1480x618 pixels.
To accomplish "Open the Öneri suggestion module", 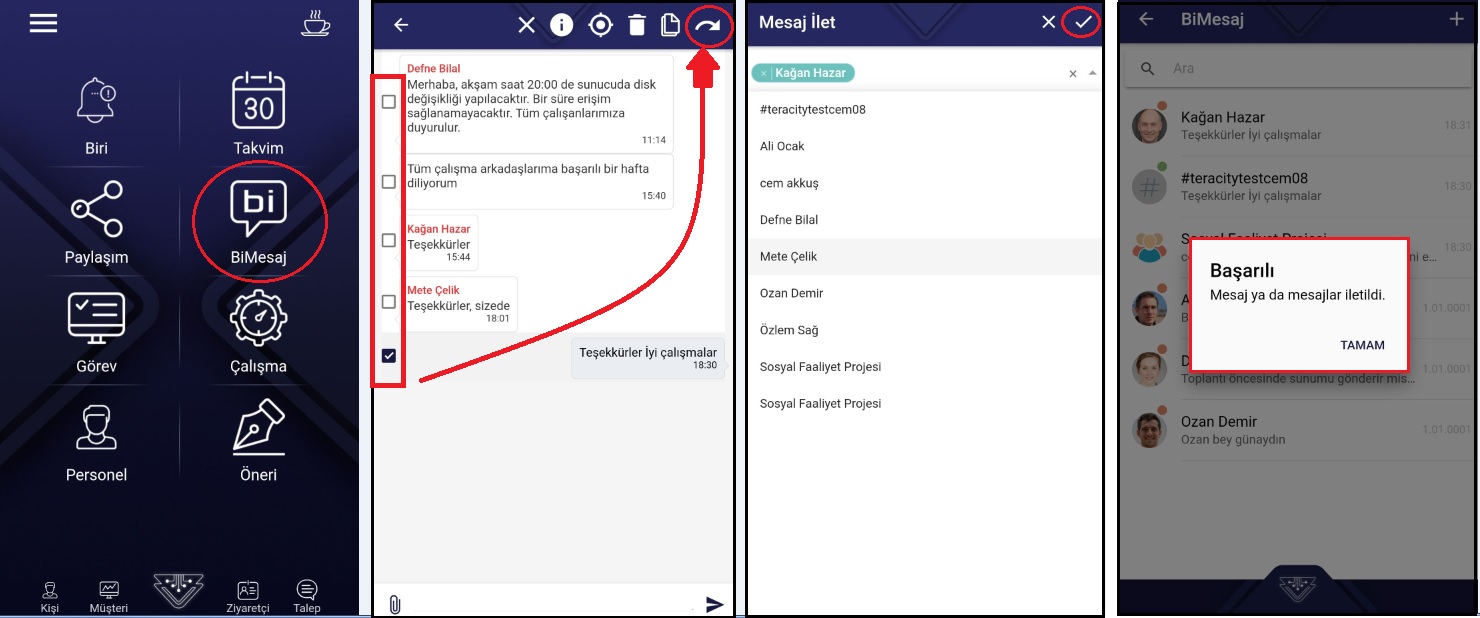I will (x=258, y=442).
